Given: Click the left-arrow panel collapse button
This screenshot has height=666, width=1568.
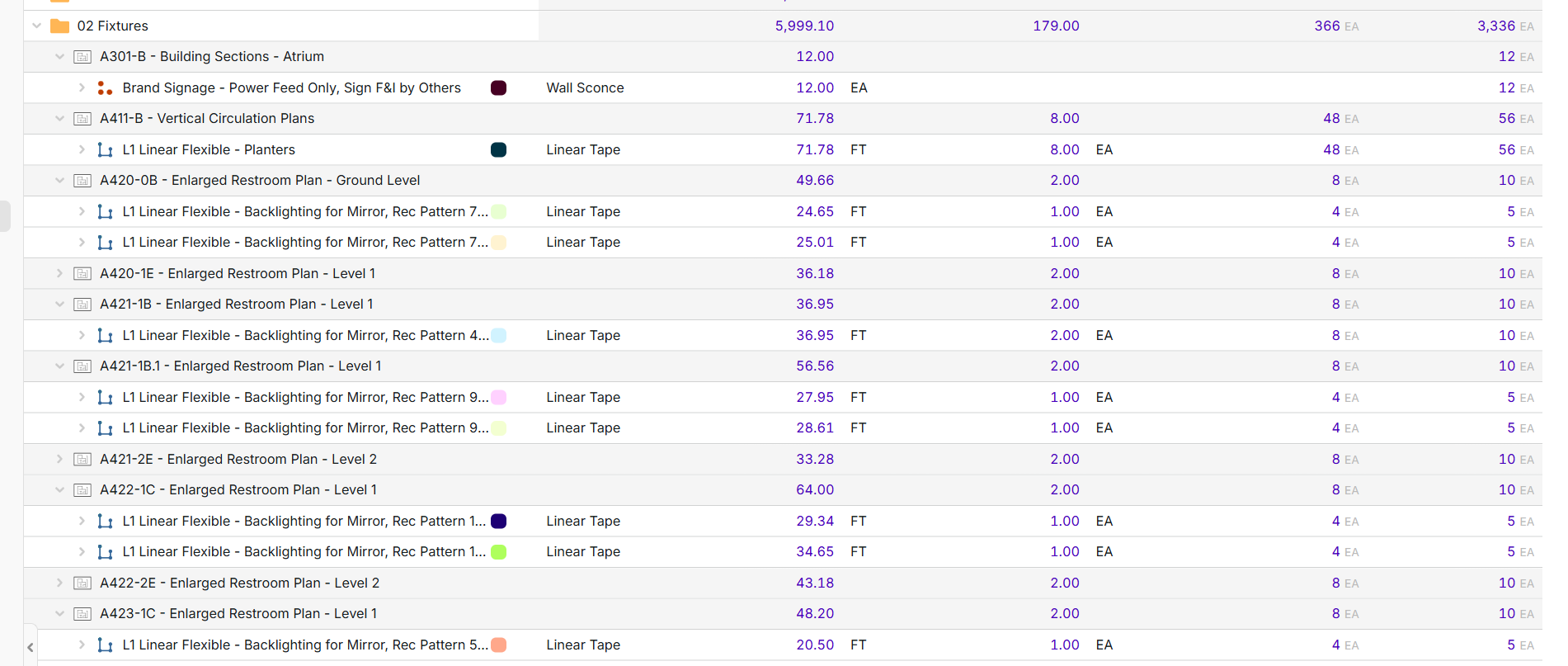Looking at the screenshot, I should coord(31,648).
